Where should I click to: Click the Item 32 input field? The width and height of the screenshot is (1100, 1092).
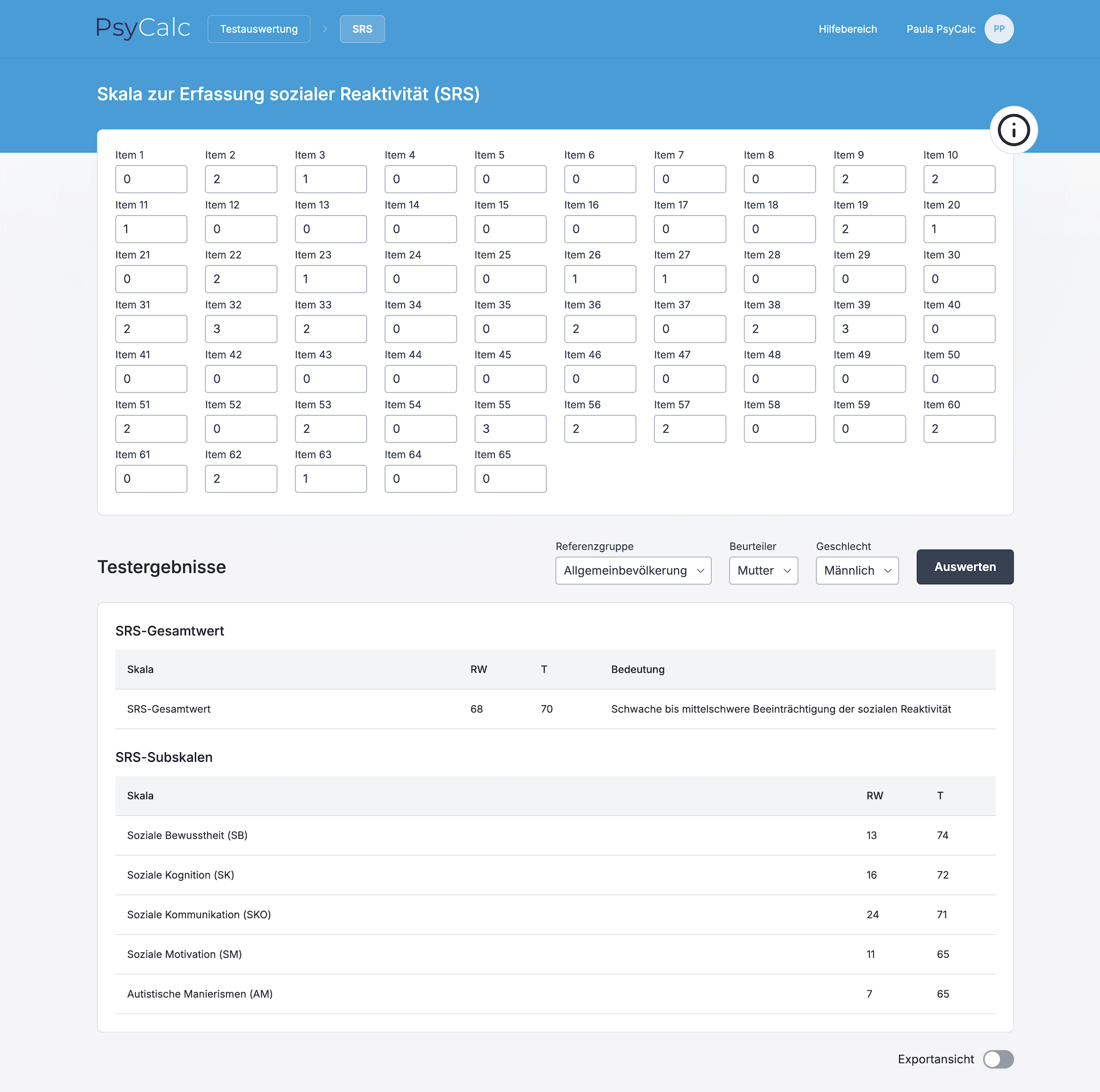coord(241,329)
